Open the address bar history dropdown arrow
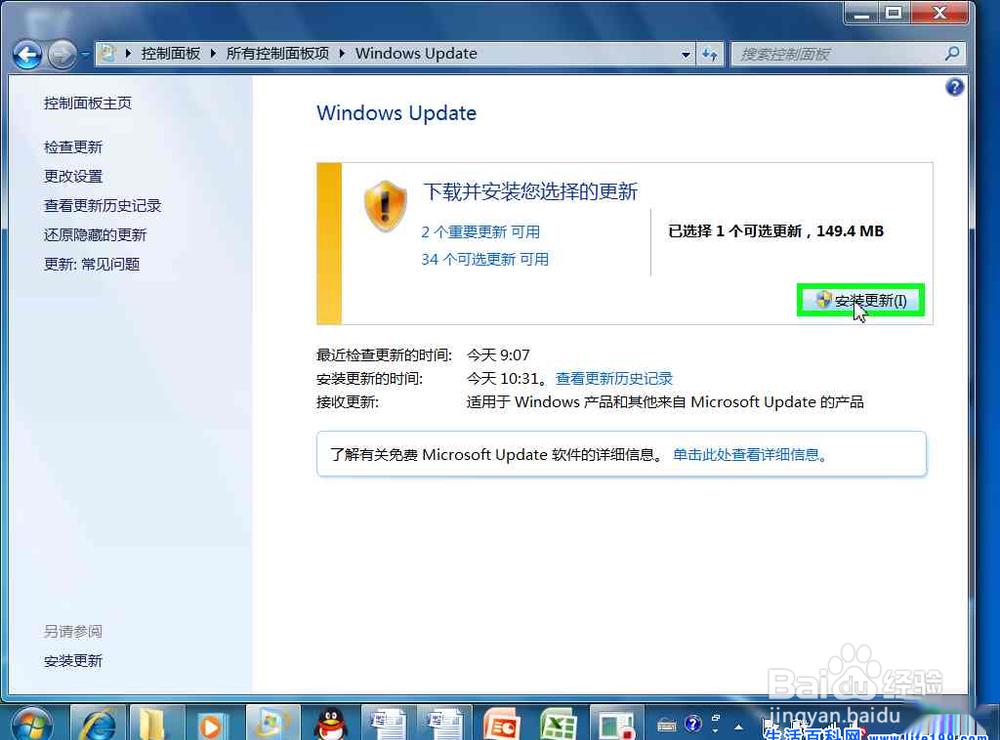 (686, 54)
